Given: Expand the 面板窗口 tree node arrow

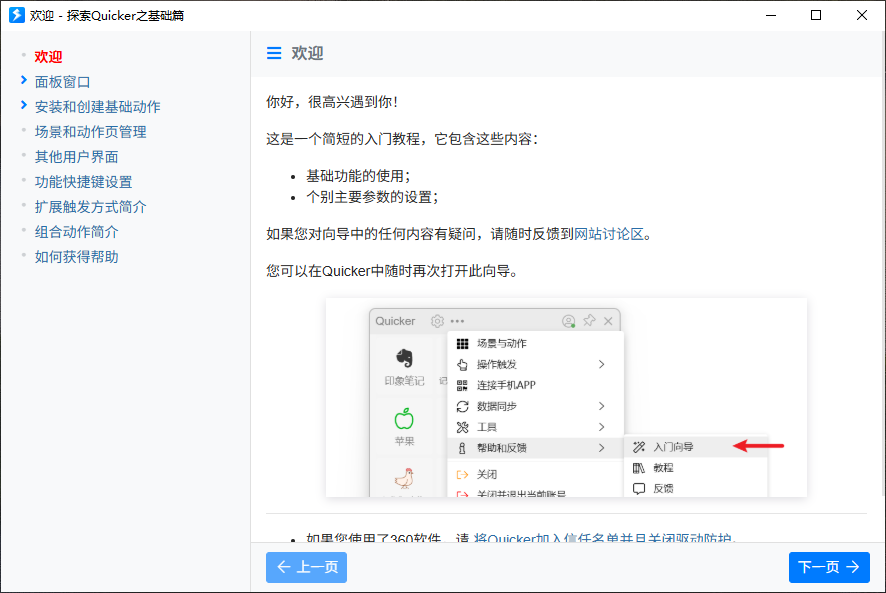Looking at the screenshot, I should pyautogui.click(x=23, y=80).
